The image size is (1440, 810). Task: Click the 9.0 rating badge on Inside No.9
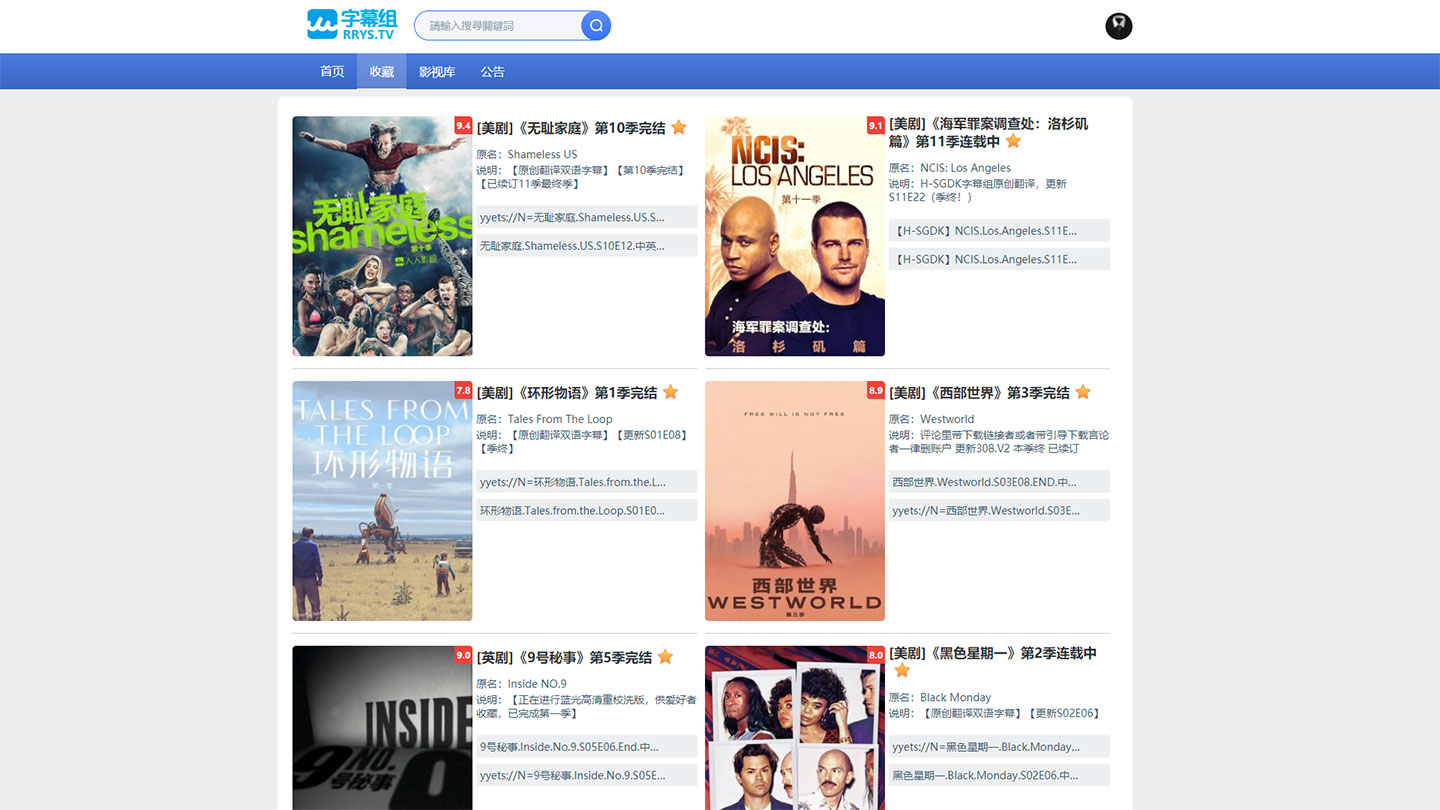(x=463, y=655)
